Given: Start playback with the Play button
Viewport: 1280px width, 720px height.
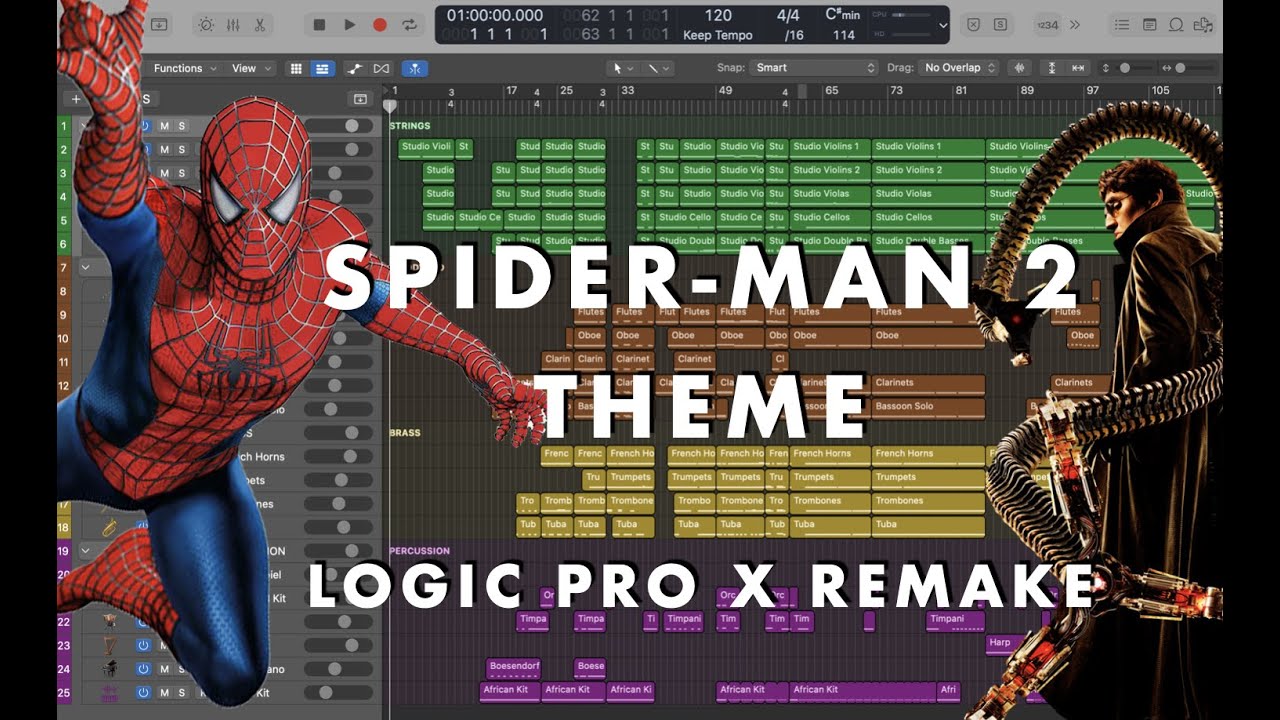Looking at the screenshot, I should 350,25.
